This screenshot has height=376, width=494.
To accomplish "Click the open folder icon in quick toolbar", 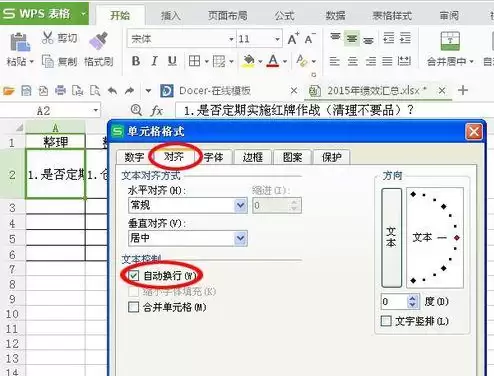I will pos(9,91).
